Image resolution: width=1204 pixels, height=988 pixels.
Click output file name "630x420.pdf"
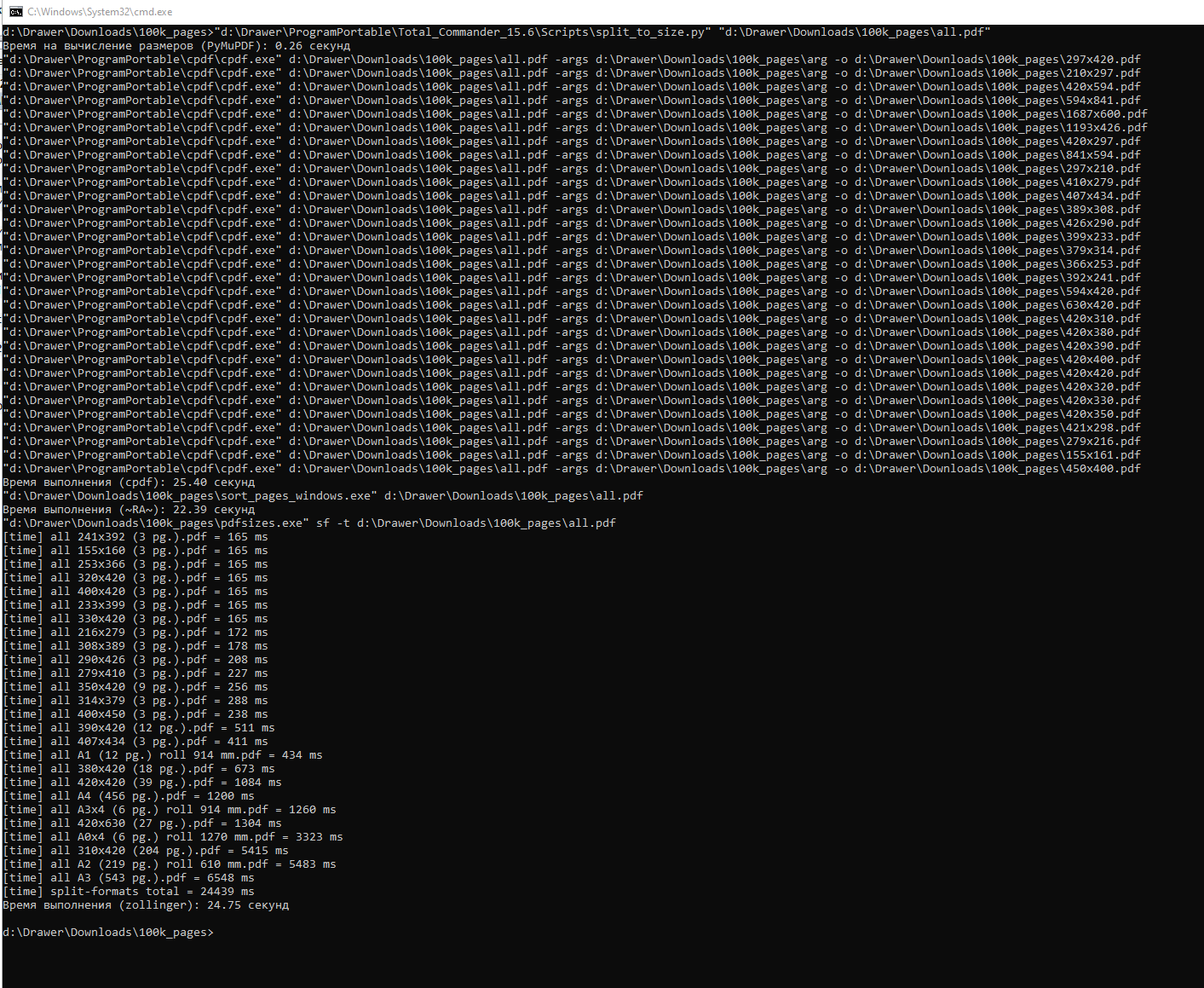click(x=1103, y=305)
